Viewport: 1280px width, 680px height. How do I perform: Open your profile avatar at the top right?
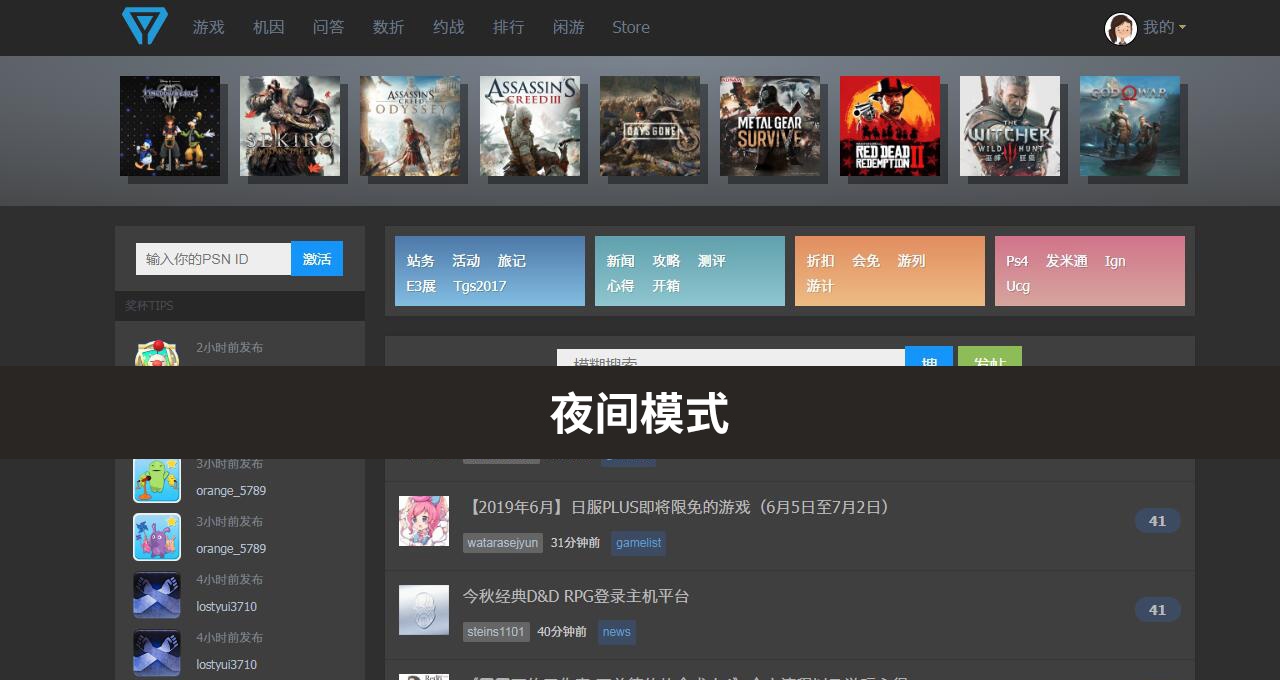point(1121,27)
